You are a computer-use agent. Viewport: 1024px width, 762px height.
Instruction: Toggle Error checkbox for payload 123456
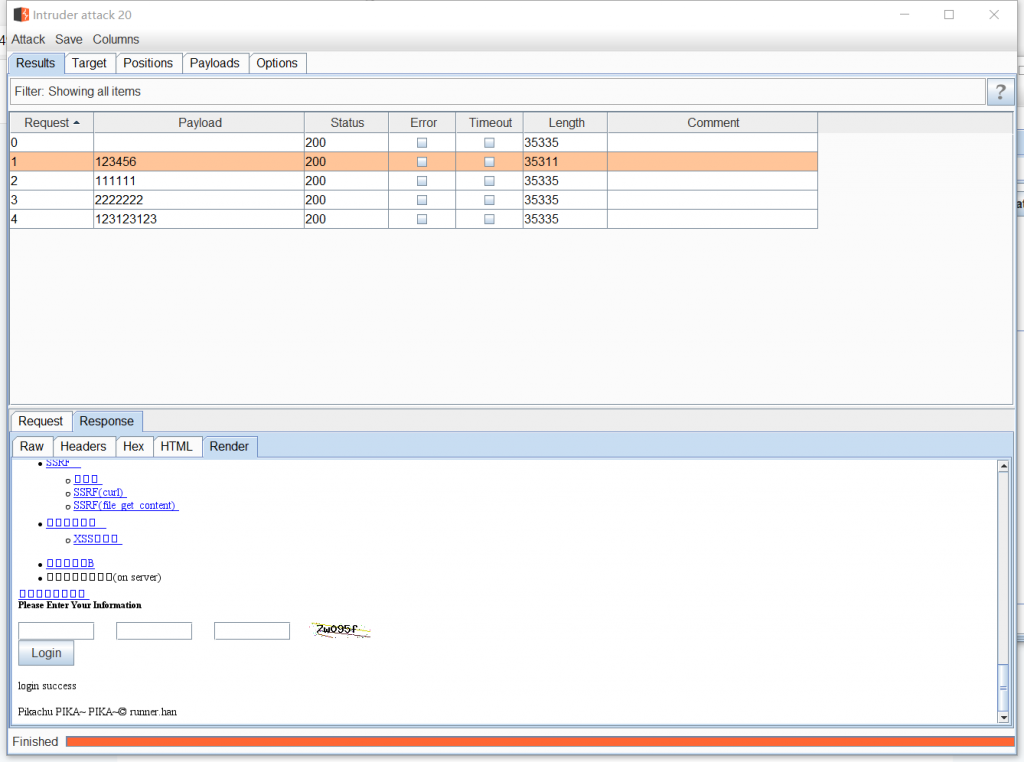coord(422,162)
